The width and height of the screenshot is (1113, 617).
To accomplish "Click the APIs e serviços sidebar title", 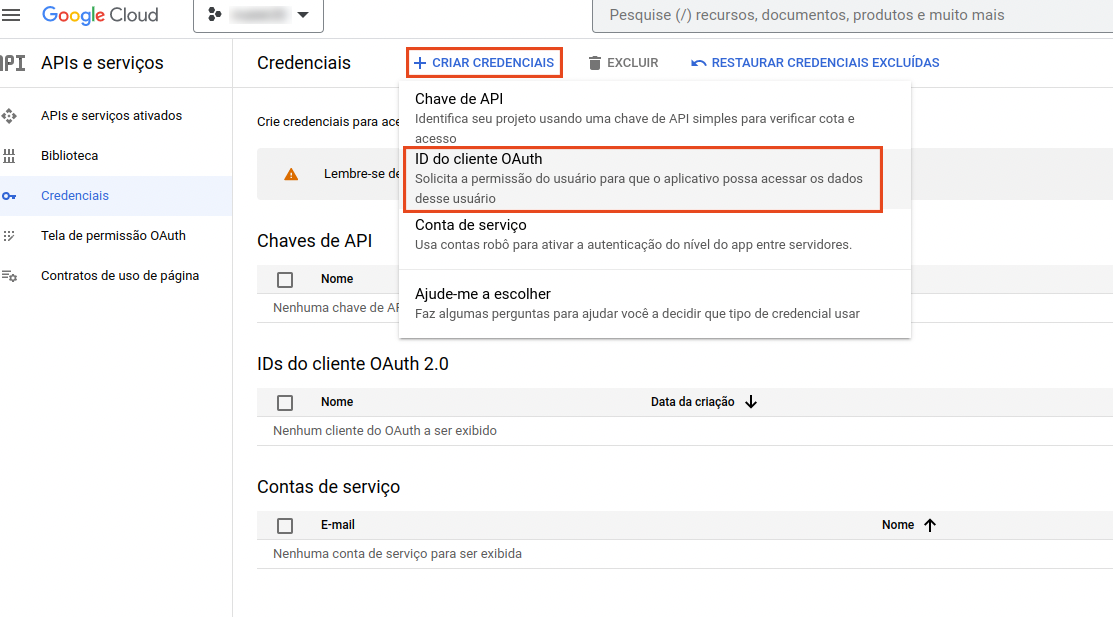I will tap(102, 62).
